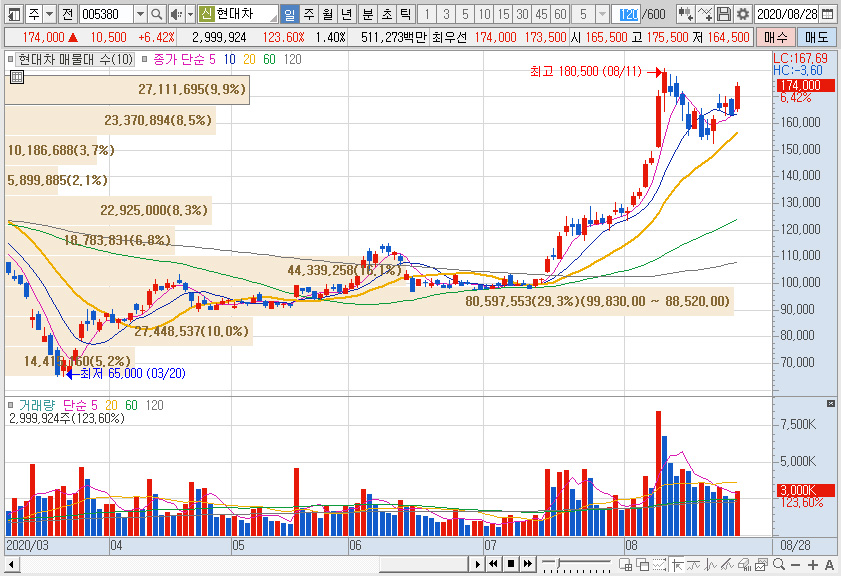The width and height of the screenshot is (841, 576).
Task: Open chart settings gear icon
Action: [742, 14]
